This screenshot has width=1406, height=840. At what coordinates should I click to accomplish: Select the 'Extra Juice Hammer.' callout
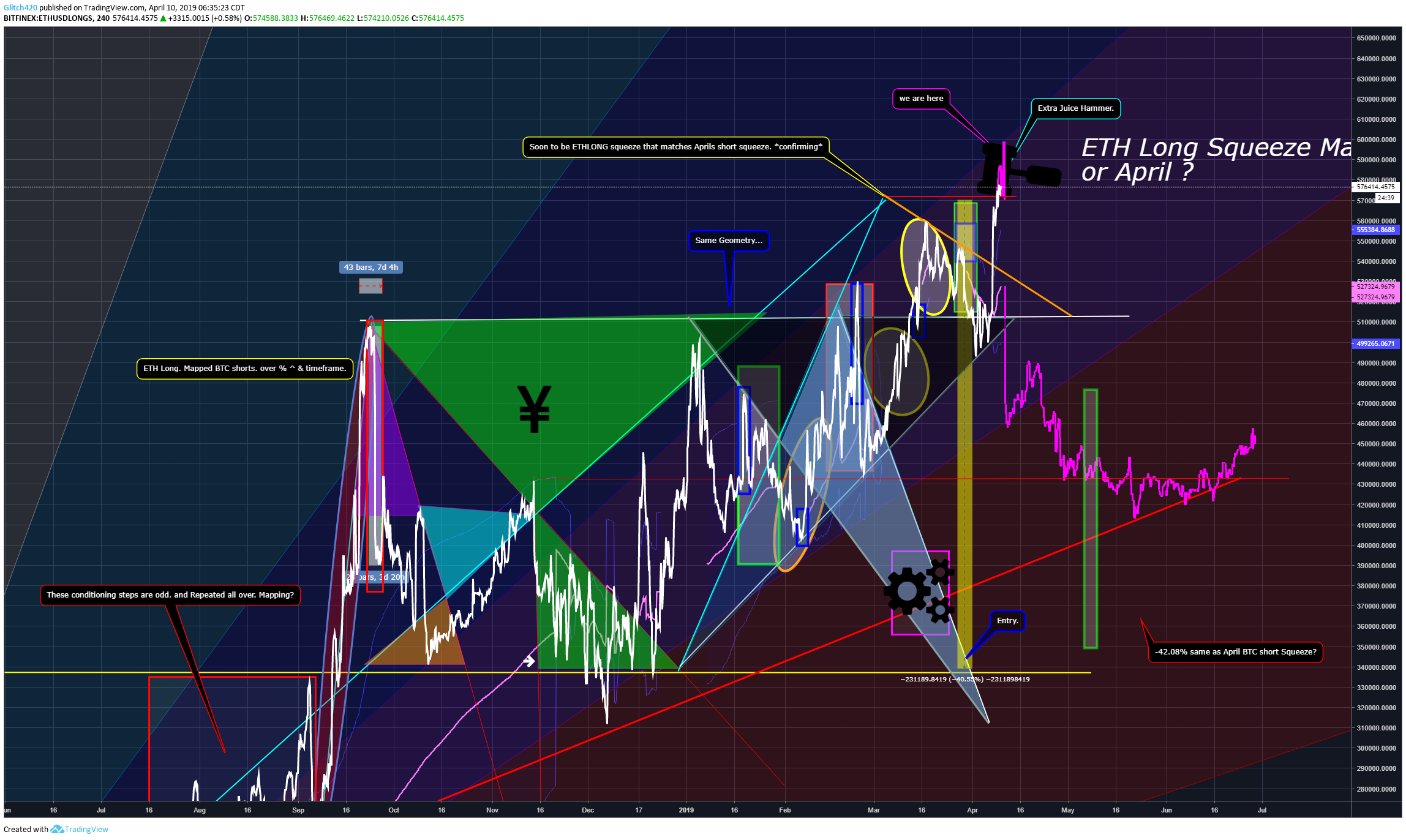1075,108
